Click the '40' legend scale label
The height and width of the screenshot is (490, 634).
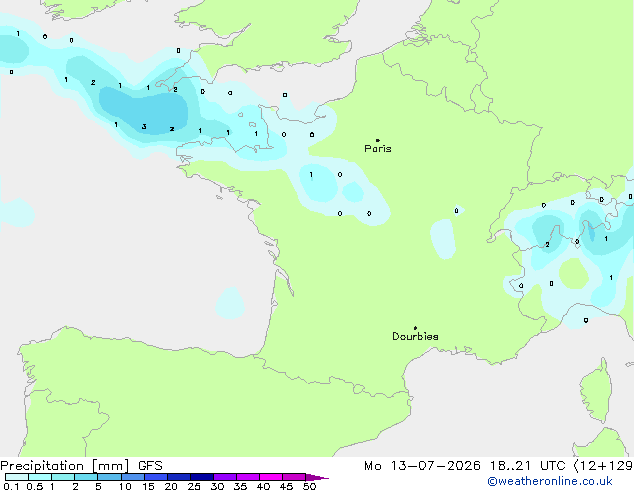pos(263,486)
